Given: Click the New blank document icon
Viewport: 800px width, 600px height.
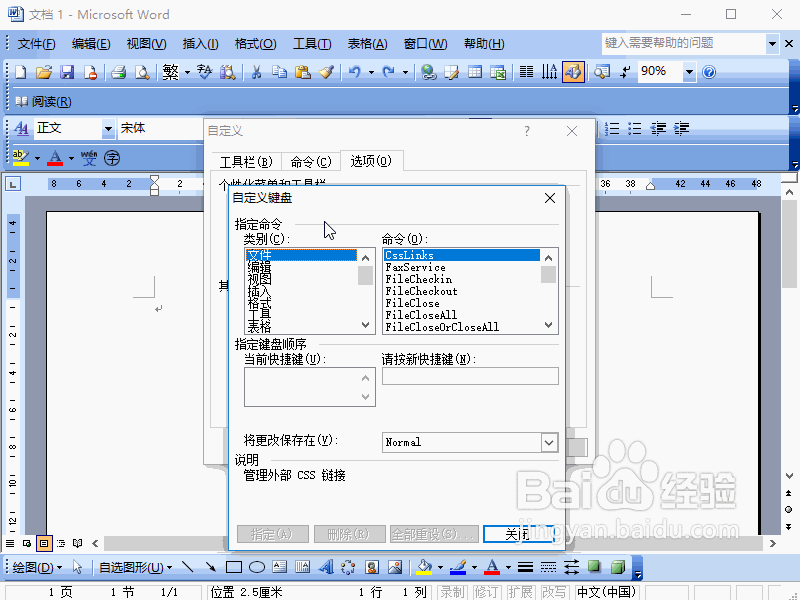Looking at the screenshot, I should click(21, 72).
